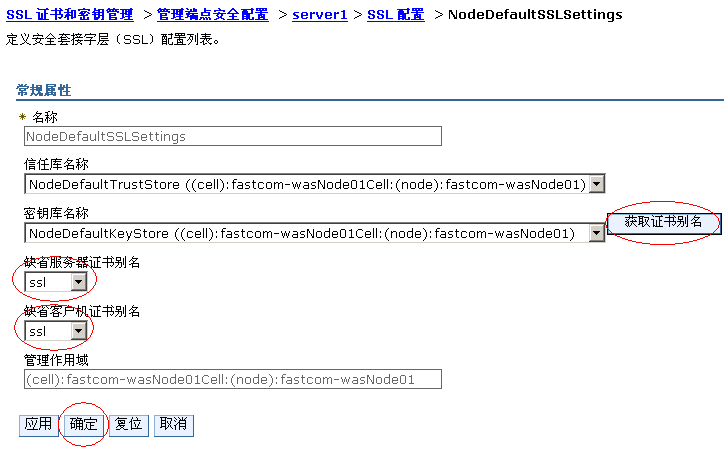The image size is (727, 453).
Task: Open the SSL 证书和密钥管理 breadcrumb link
Action: point(70,15)
